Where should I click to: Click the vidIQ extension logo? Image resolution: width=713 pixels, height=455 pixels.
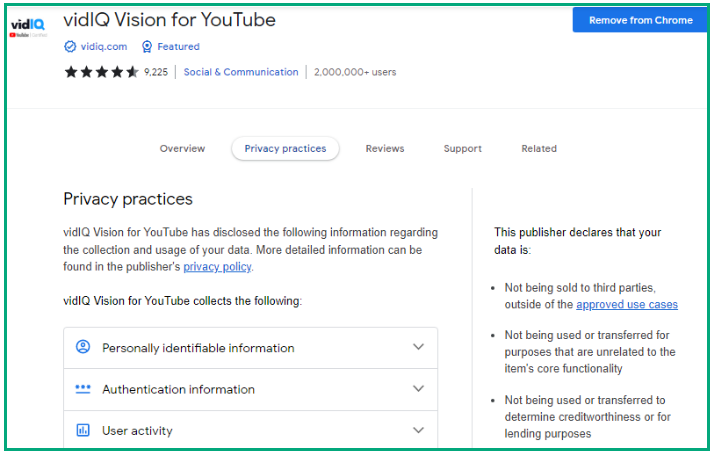point(28,27)
